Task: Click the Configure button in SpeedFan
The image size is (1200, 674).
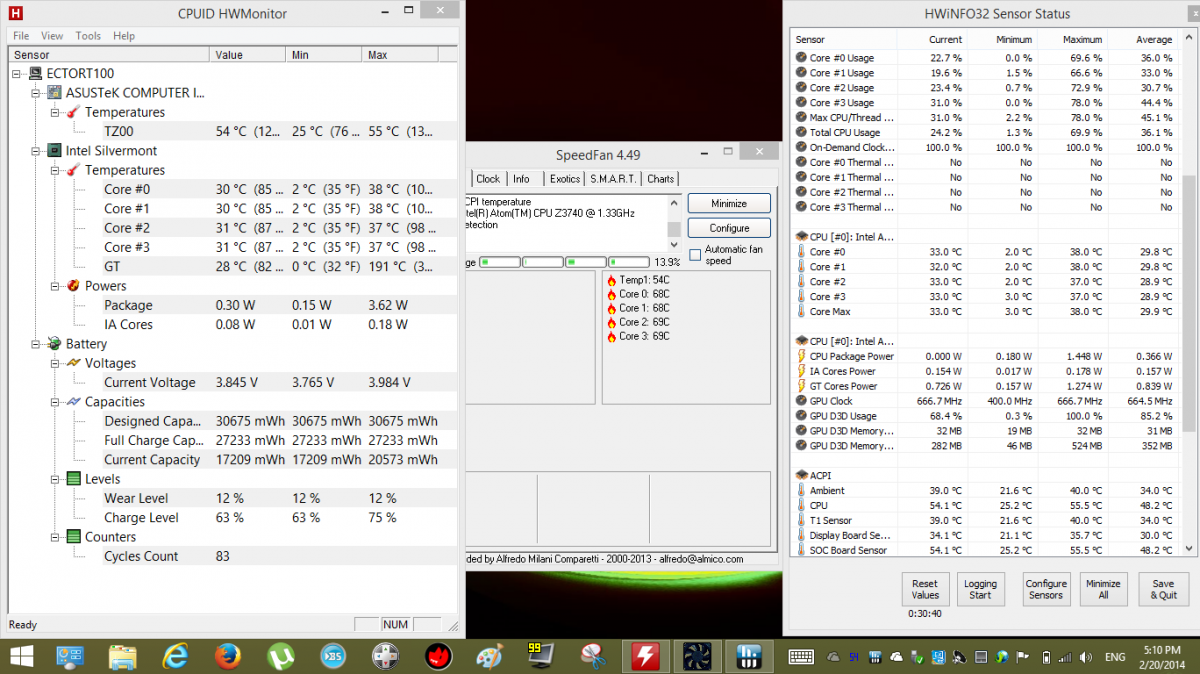Action: click(729, 228)
